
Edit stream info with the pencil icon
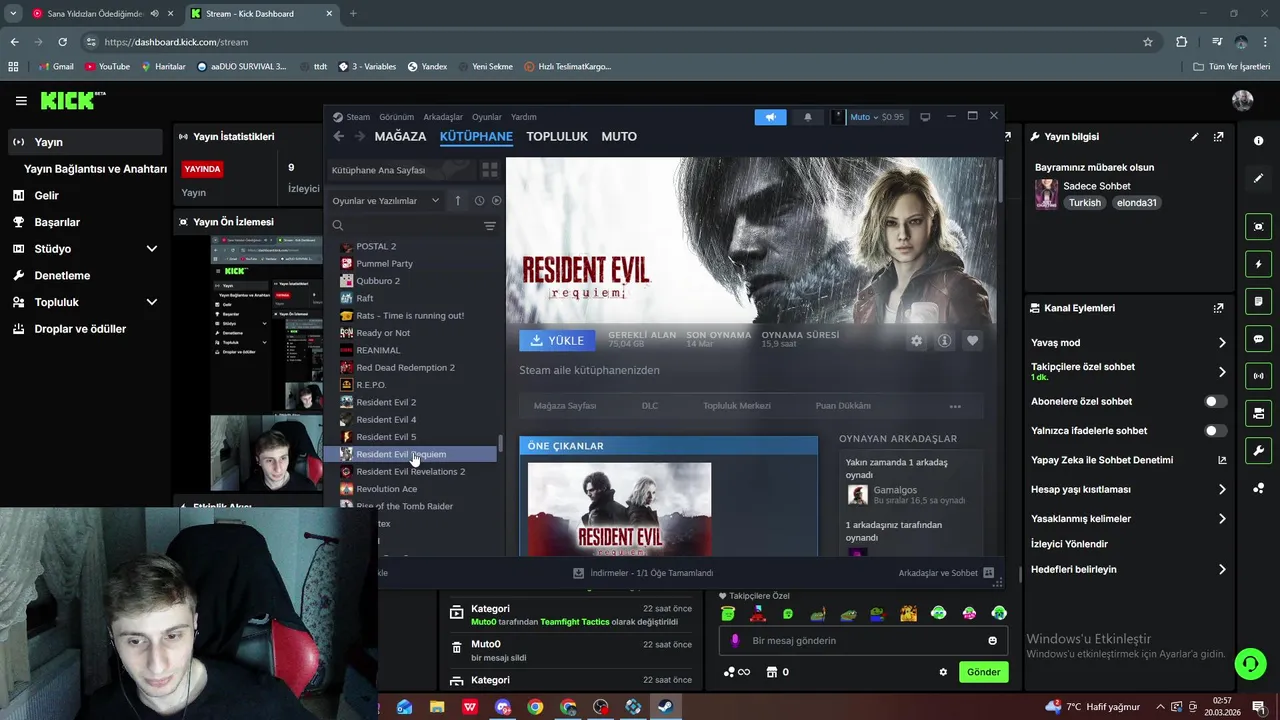[x=1194, y=137]
